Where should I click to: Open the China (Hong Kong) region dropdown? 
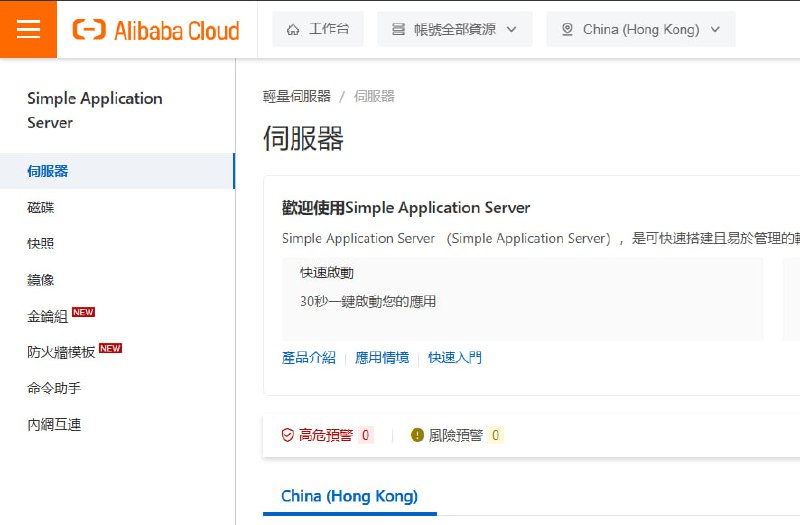[x=641, y=29]
